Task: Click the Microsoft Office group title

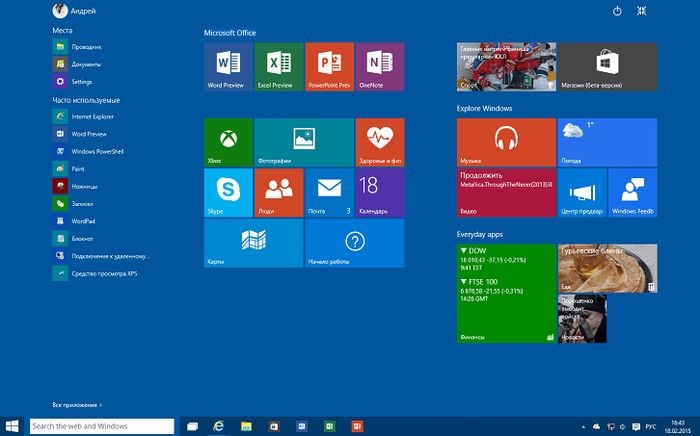Action: pos(230,33)
